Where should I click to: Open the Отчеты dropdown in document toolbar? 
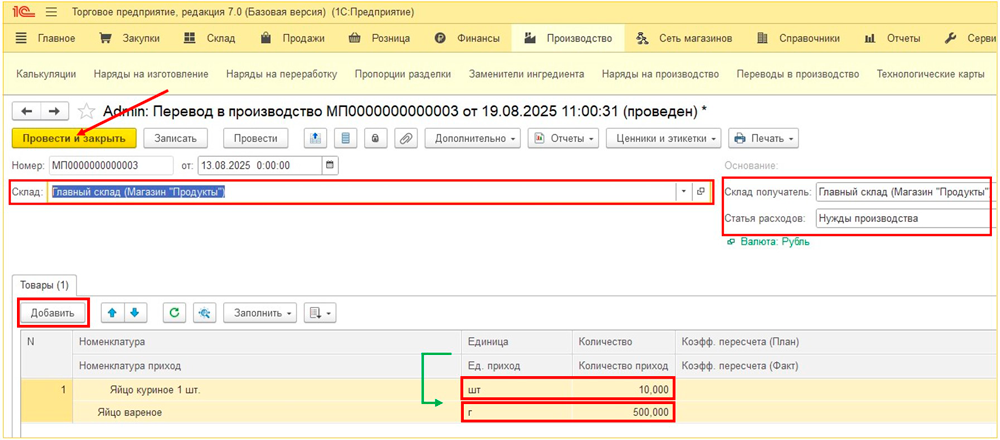point(565,138)
